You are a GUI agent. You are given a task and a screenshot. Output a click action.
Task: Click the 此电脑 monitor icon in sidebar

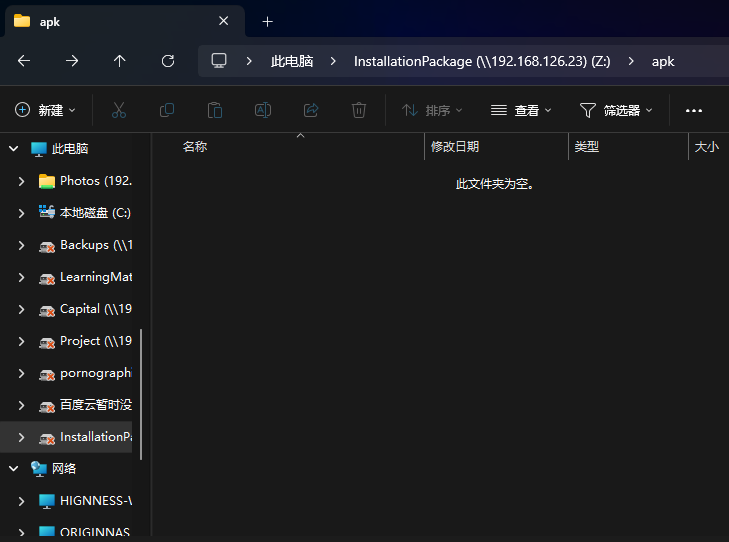39,149
